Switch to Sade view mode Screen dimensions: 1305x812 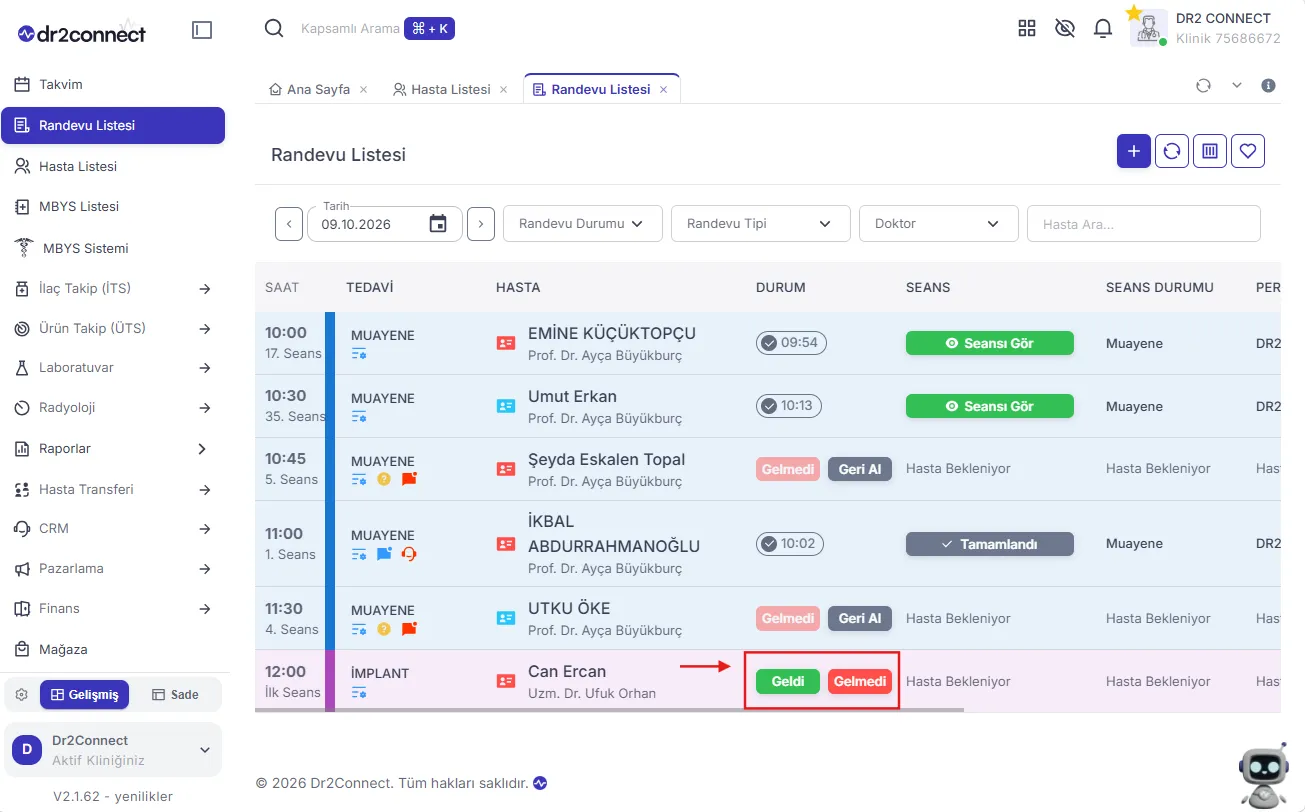click(x=175, y=695)
